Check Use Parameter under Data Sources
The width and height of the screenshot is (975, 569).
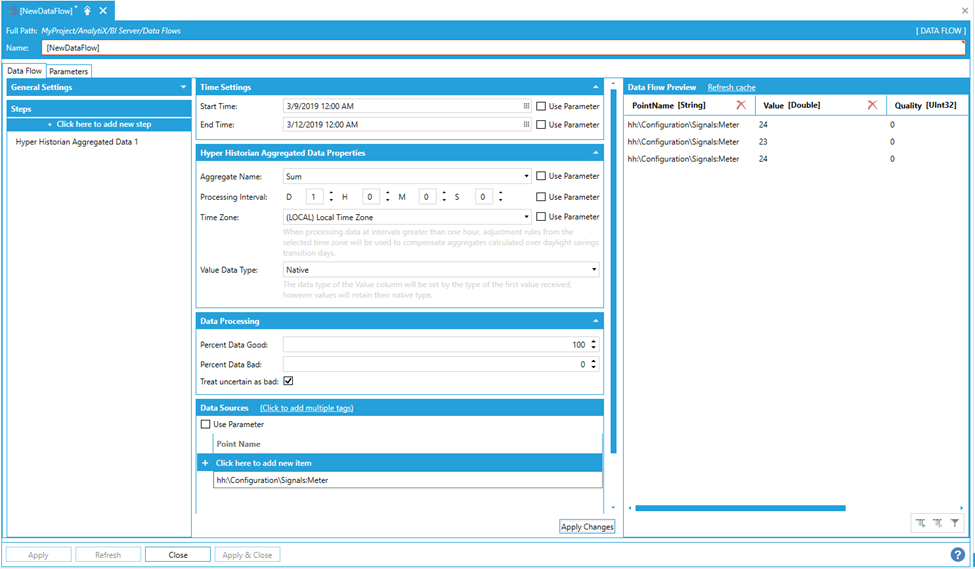pyautogui.click(x=206, y=424)
